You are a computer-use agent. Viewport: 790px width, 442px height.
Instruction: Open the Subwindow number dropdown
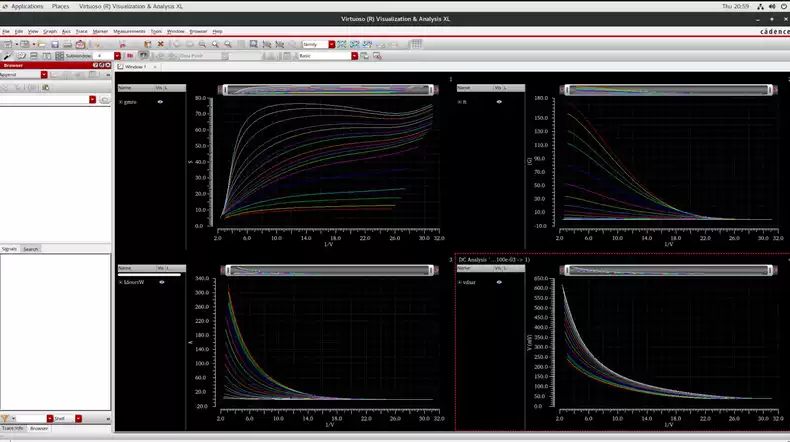click(x=117, y=56)
